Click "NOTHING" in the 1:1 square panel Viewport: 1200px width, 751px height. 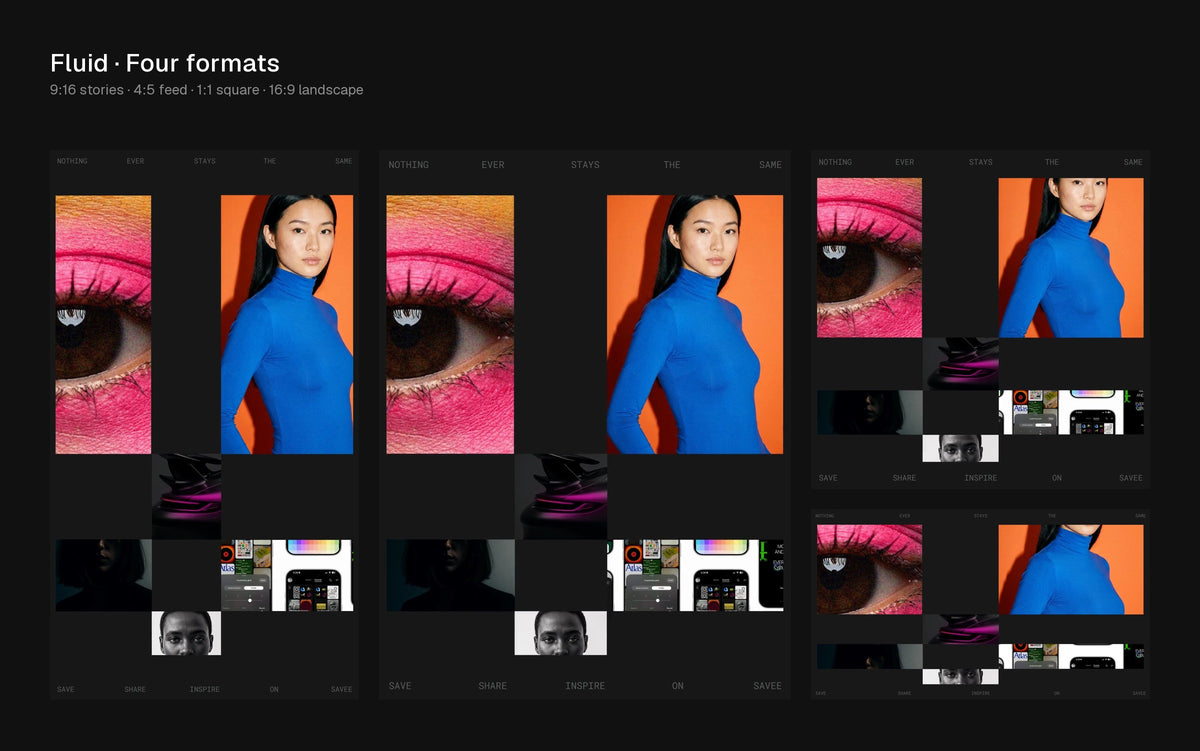click(x=835, y=162)
